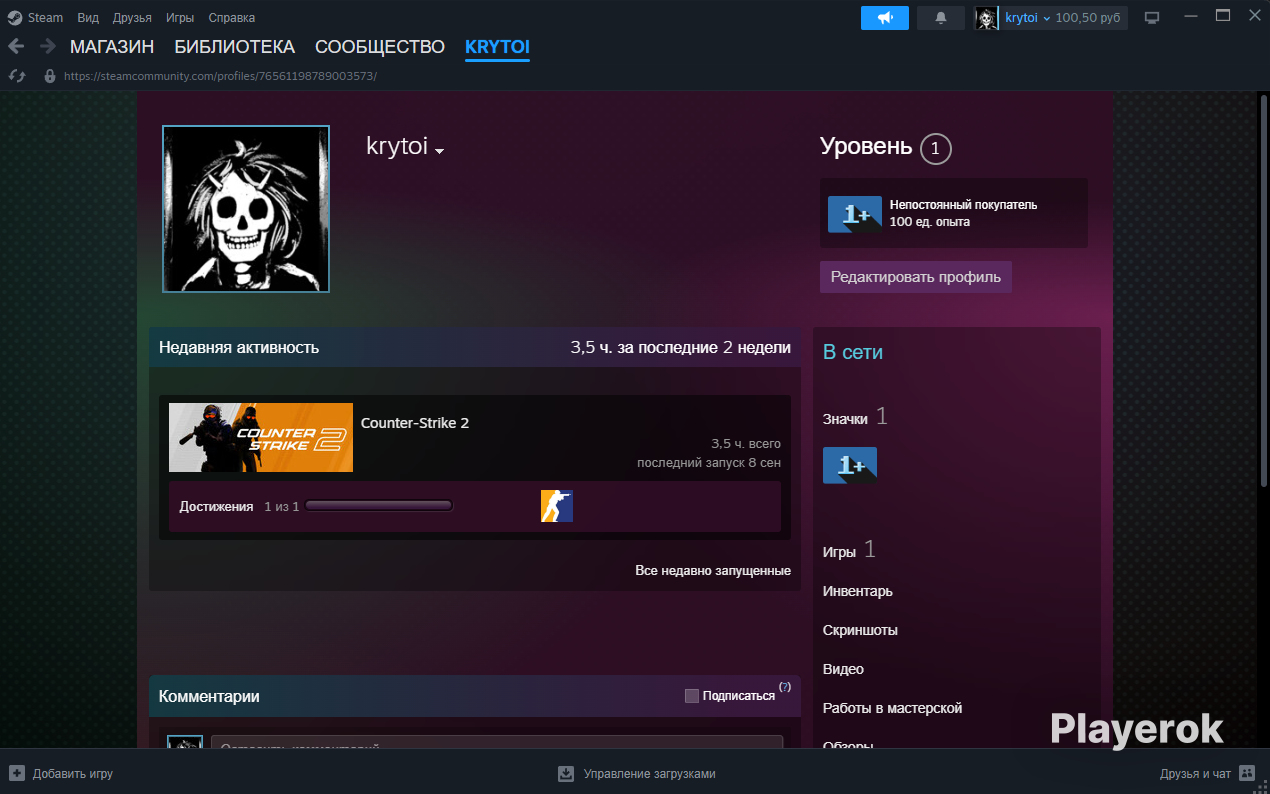Open Friends and chat icon
This screenshot has height=794, width=1270.
coord(1247,773)
